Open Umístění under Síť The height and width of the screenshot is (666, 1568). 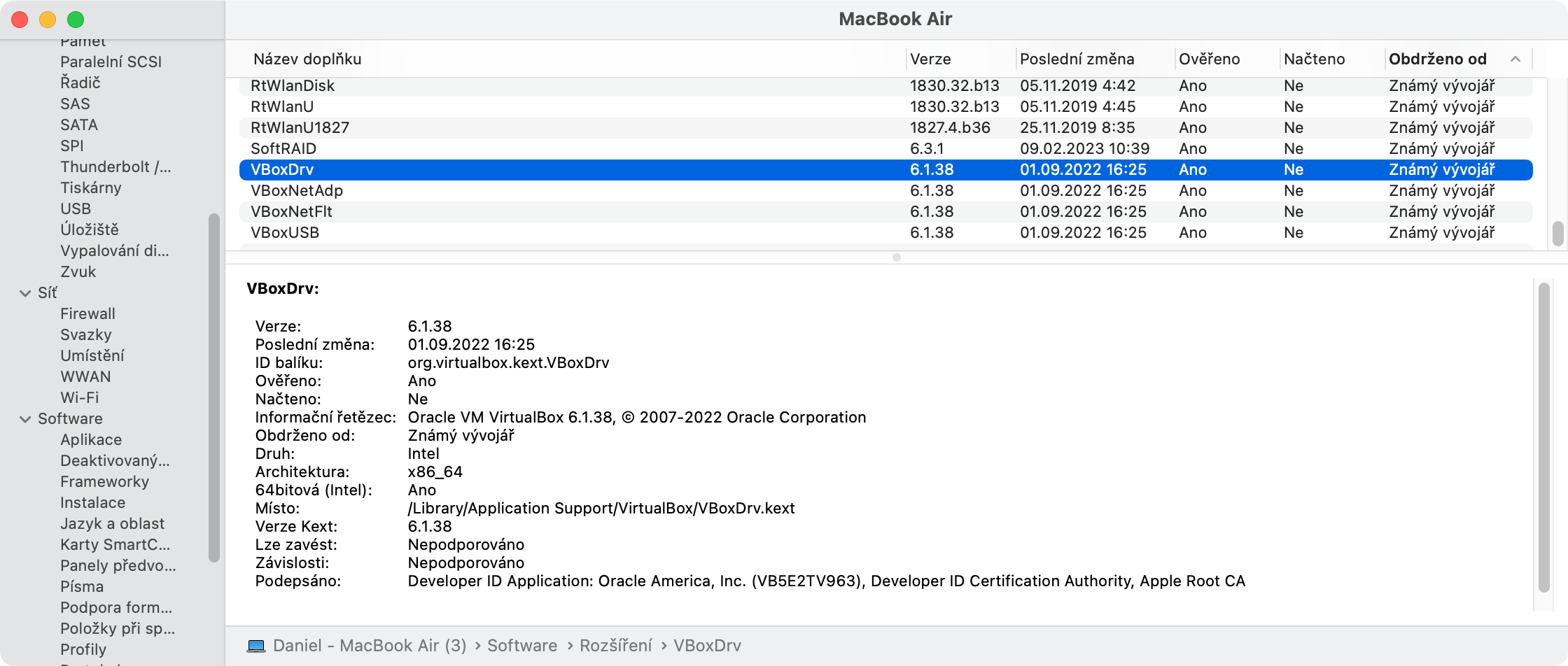point(92,356)
